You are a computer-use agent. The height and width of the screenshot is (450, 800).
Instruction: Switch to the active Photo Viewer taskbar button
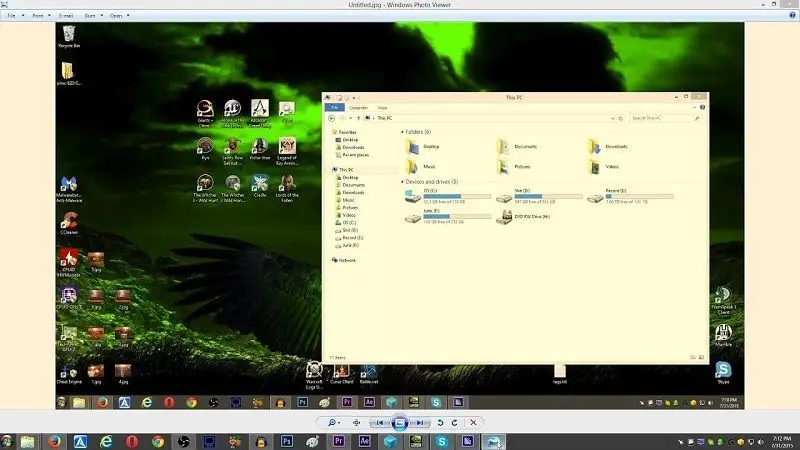tap(493, 441)
